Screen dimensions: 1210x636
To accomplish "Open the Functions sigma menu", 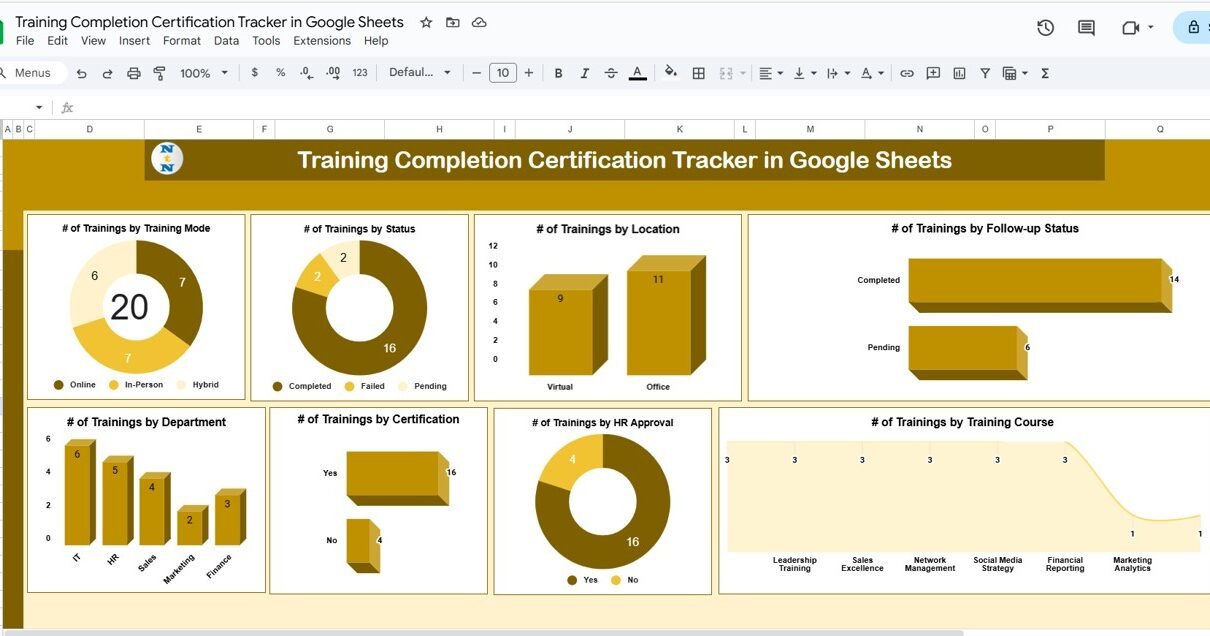I will [1045, 73].
